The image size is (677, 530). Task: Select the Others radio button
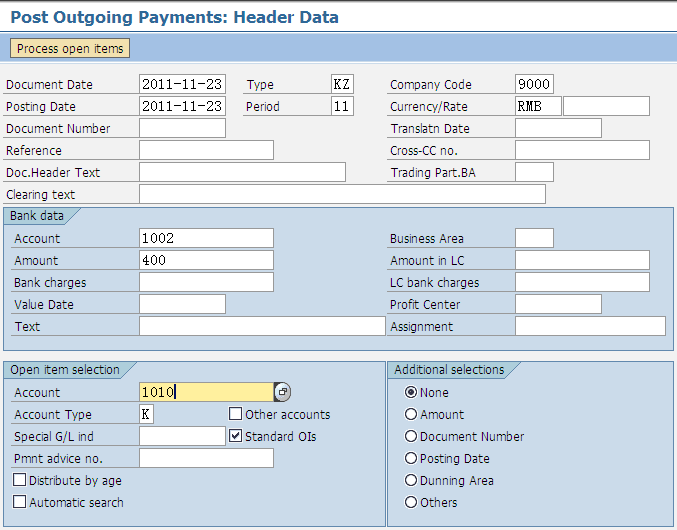[411, 502]
